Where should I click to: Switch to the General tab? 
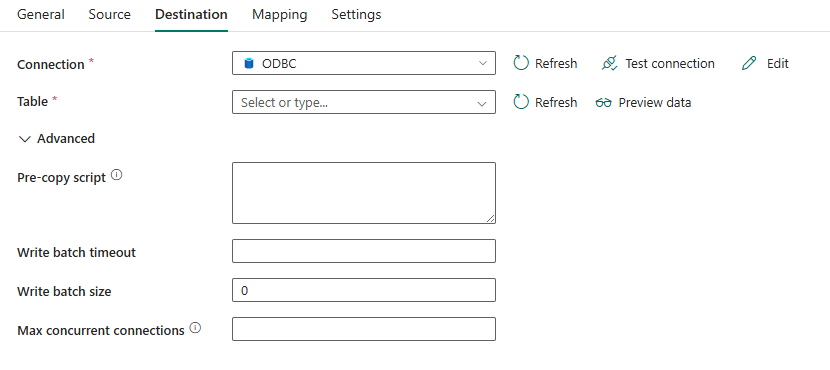(41, 14)
